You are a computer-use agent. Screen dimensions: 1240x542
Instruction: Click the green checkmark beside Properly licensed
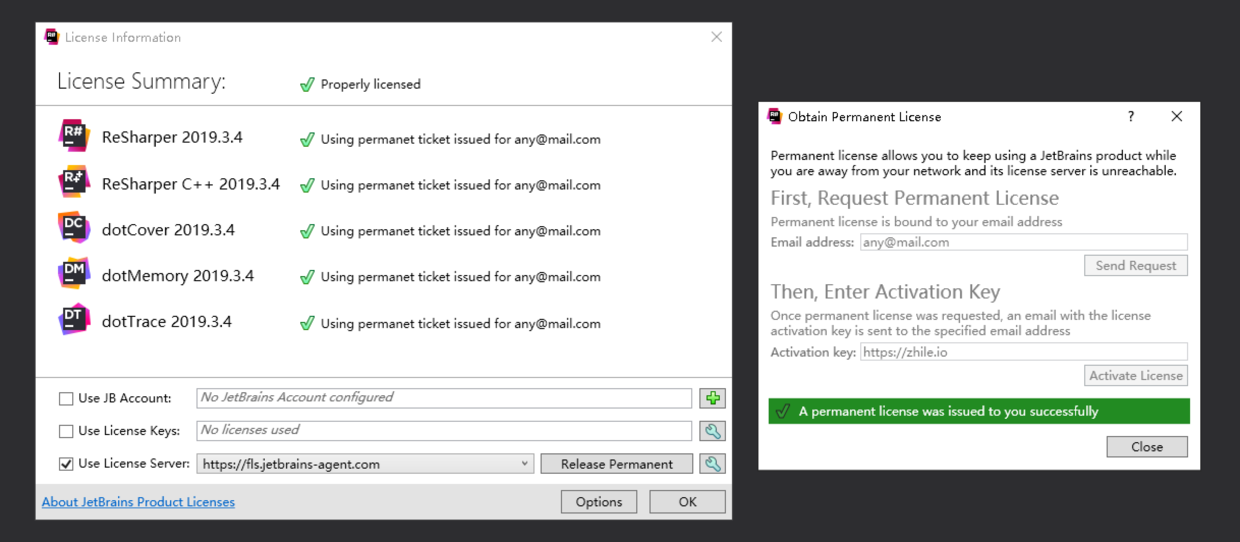click(x=307, y=84)
